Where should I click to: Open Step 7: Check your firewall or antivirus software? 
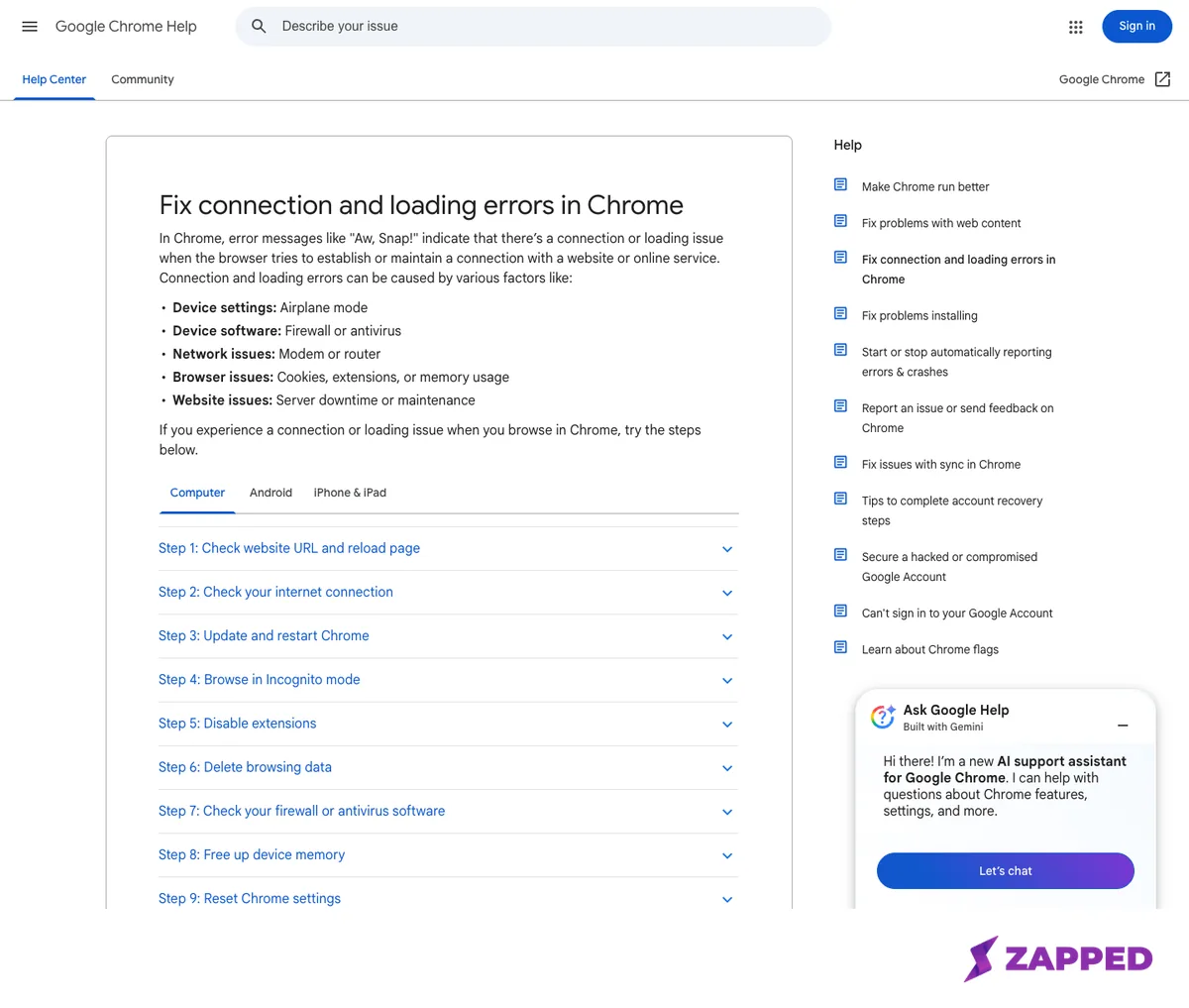302,811
